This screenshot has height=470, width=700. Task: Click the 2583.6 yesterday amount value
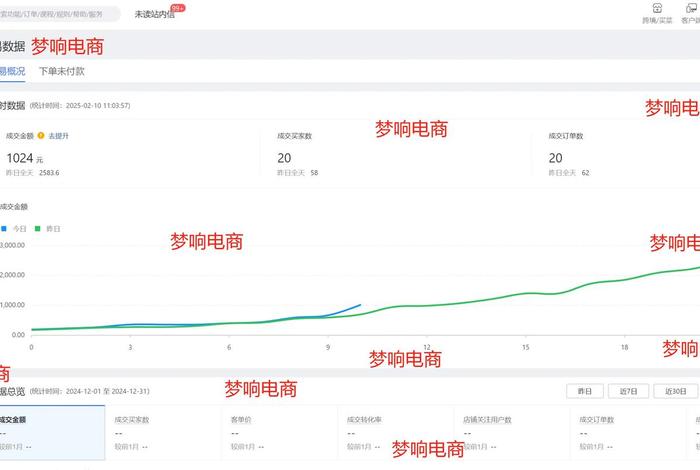pos(49,173)
